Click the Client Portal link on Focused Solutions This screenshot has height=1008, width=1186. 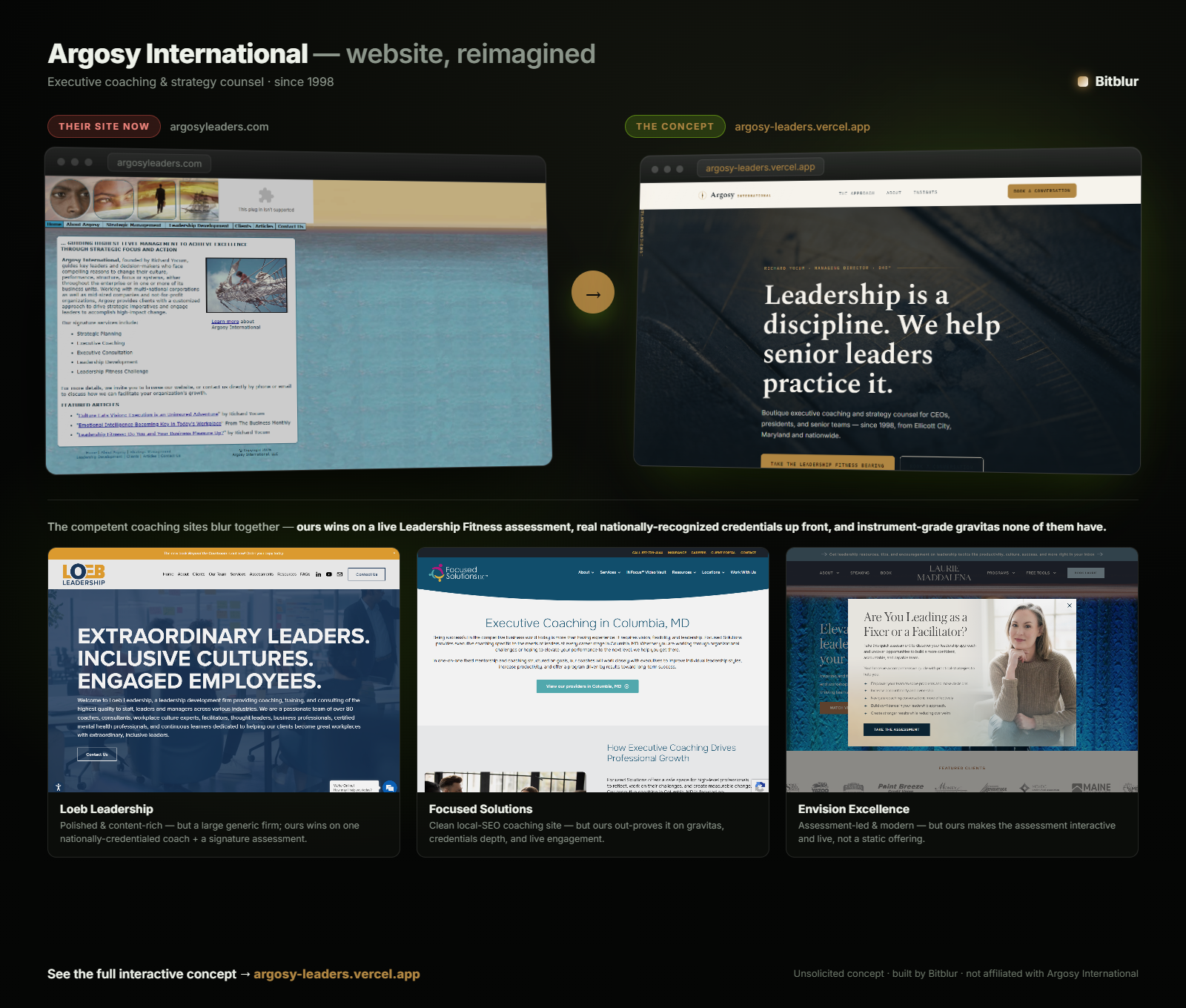pyautogui.click(x=723, y=553)
